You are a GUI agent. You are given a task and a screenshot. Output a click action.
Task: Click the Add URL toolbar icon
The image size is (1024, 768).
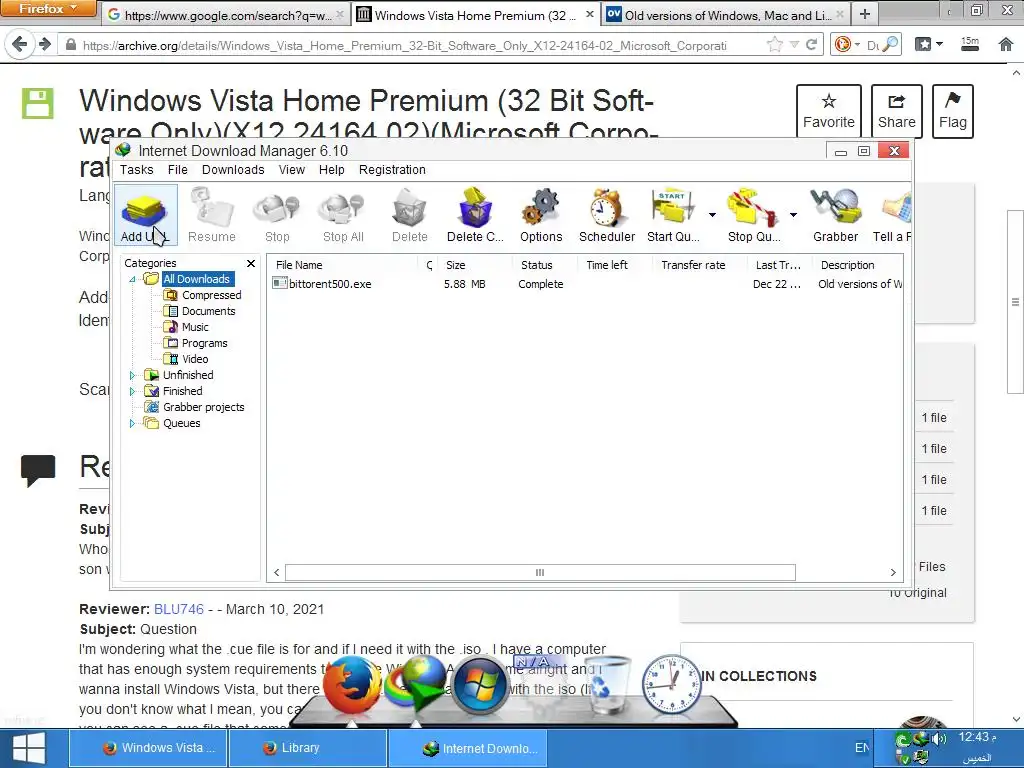[x=145, y=216]
